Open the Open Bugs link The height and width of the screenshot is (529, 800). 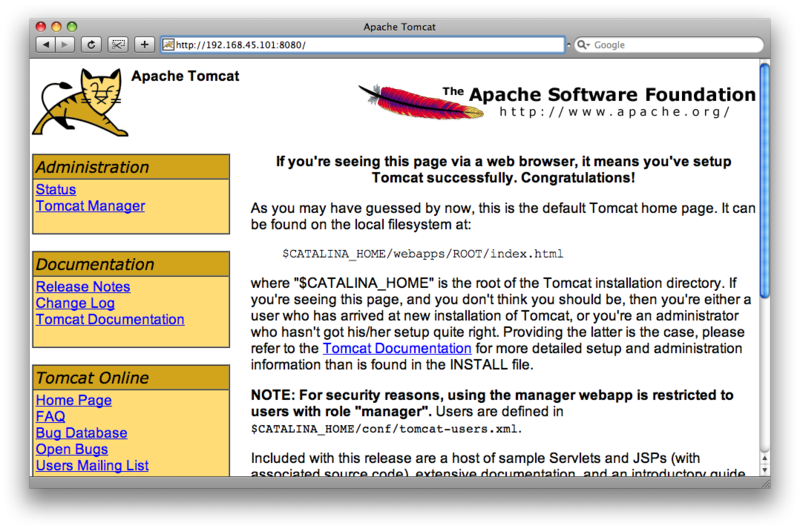71,449
